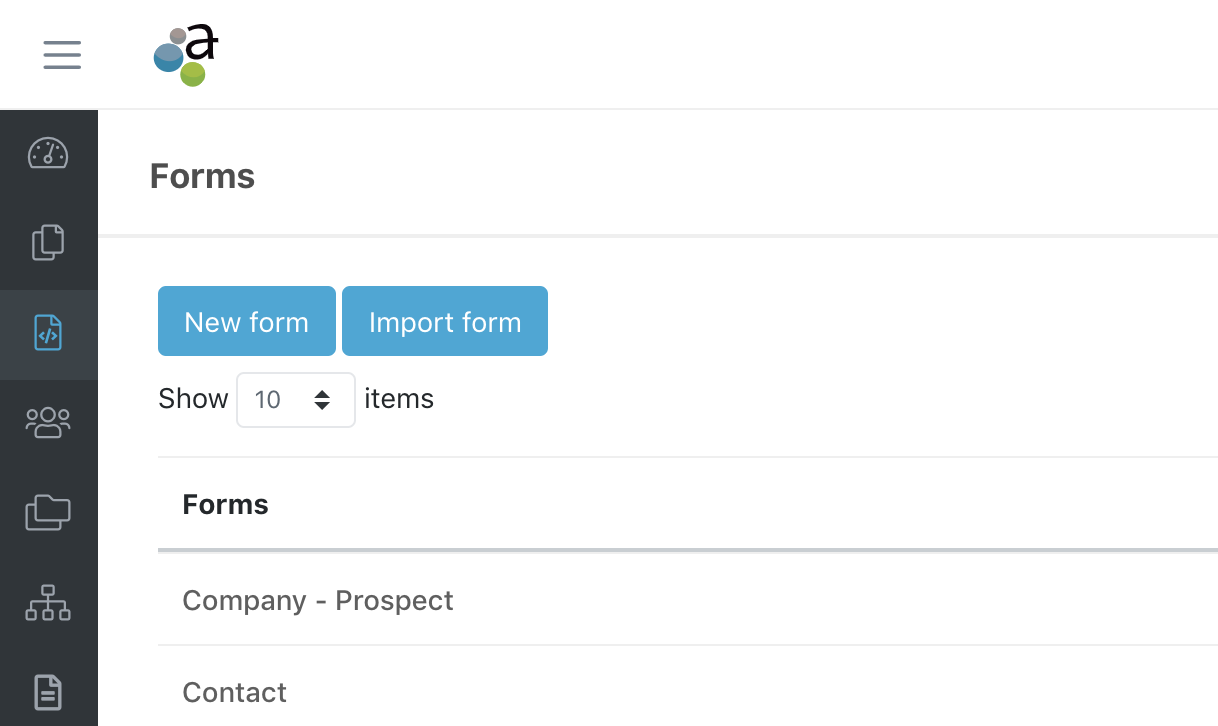
Task: Click the Import form button
Action: [445, 321]
